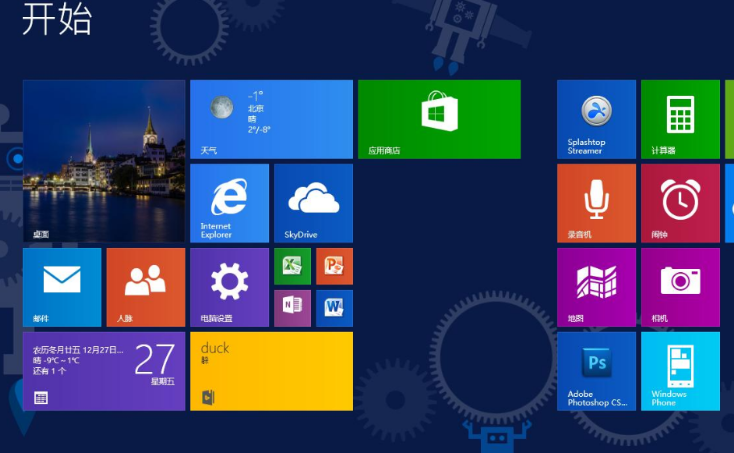The image size is (734, 453).
Task: Launch the 相机 Camera tile
Action: pyautogui.click(x=680, y=287)
